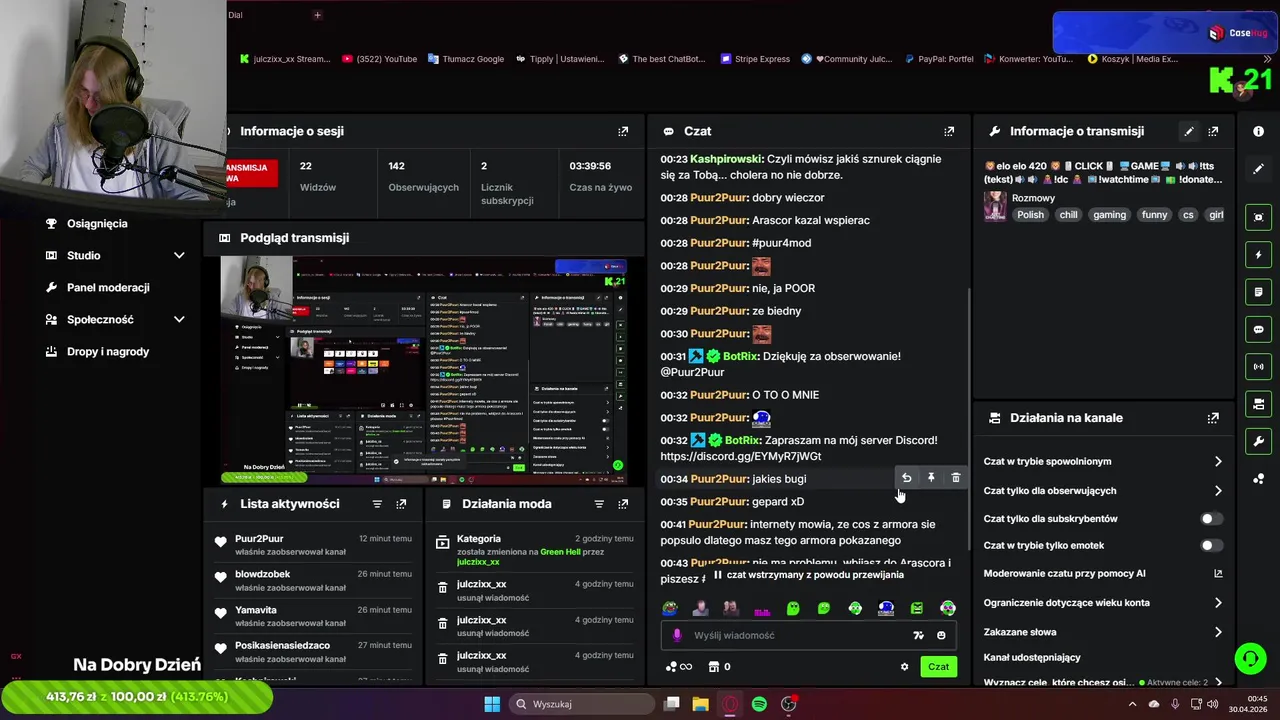Open Spotify from the taskbar

pyautogui.click(x=759, y=704)
